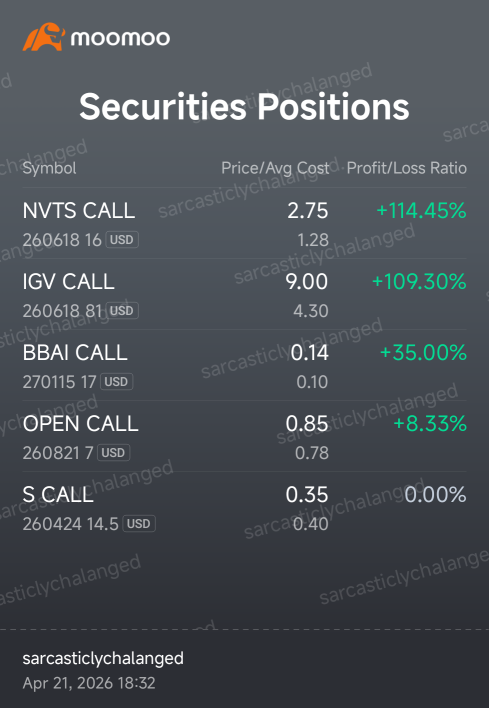Click the USD badge beside 260821 7
The width and height of the screenshot is (489, 708).
pyautogui.click(x=113, y=452)
